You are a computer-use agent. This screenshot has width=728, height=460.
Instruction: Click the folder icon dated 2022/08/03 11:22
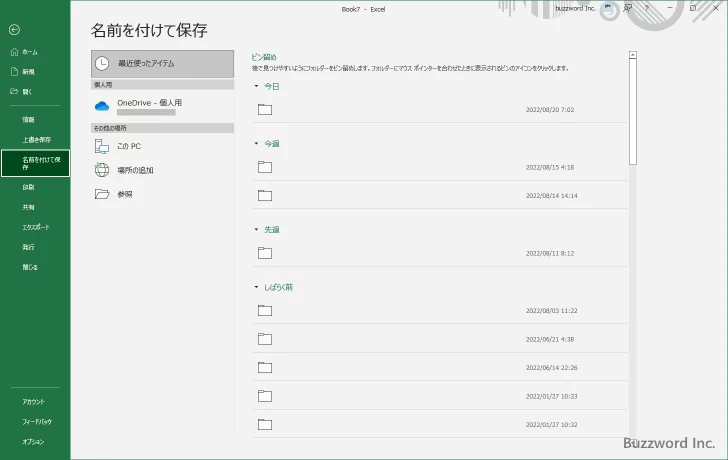pos(265,311)
